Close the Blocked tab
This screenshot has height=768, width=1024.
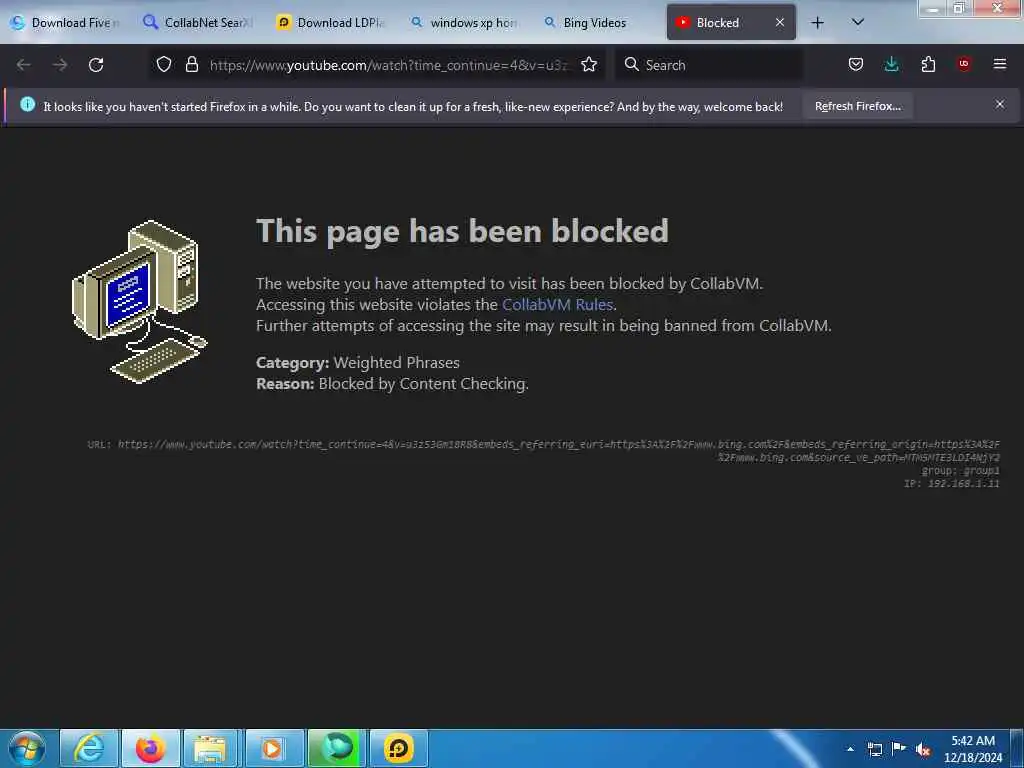click(780, 22)
